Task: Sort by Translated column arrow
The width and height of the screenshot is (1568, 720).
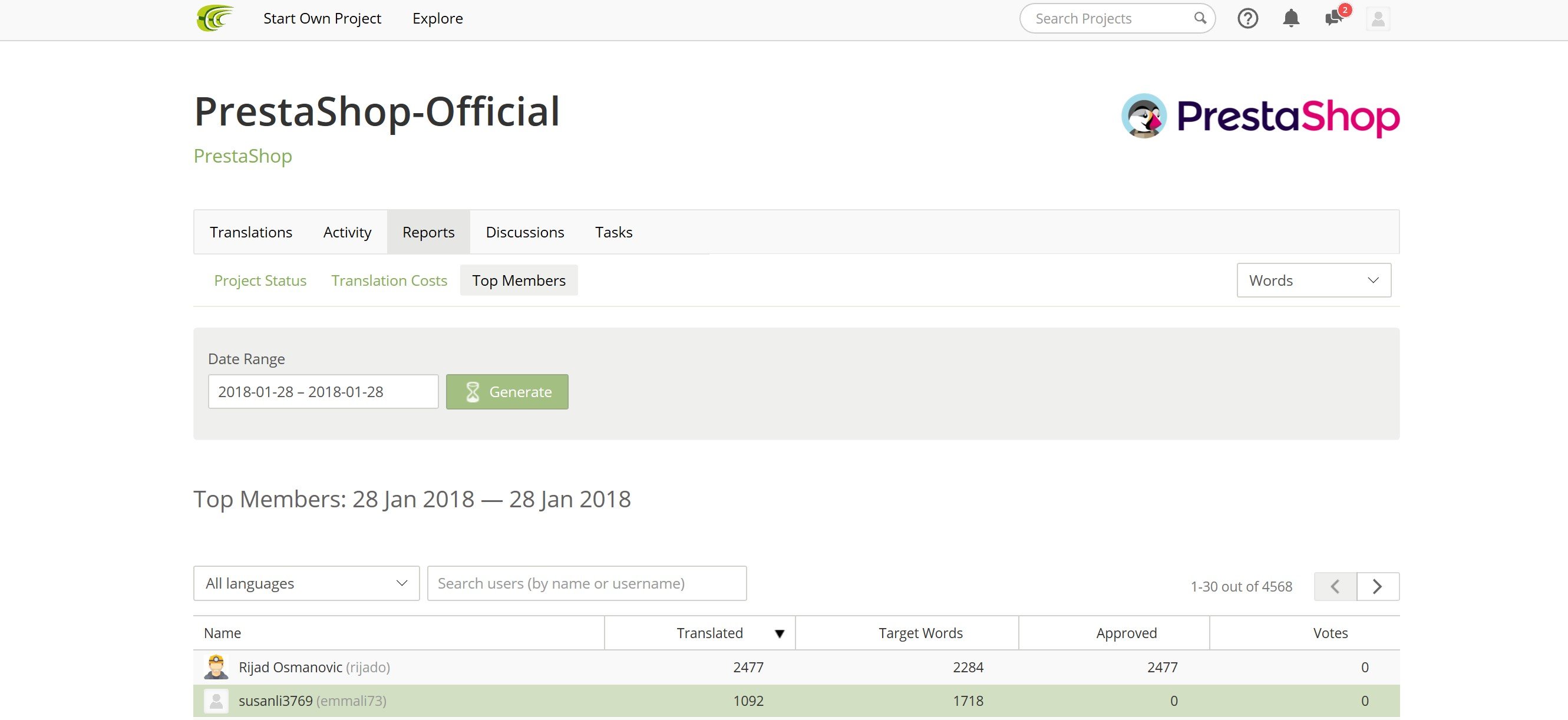Action: 779,633
